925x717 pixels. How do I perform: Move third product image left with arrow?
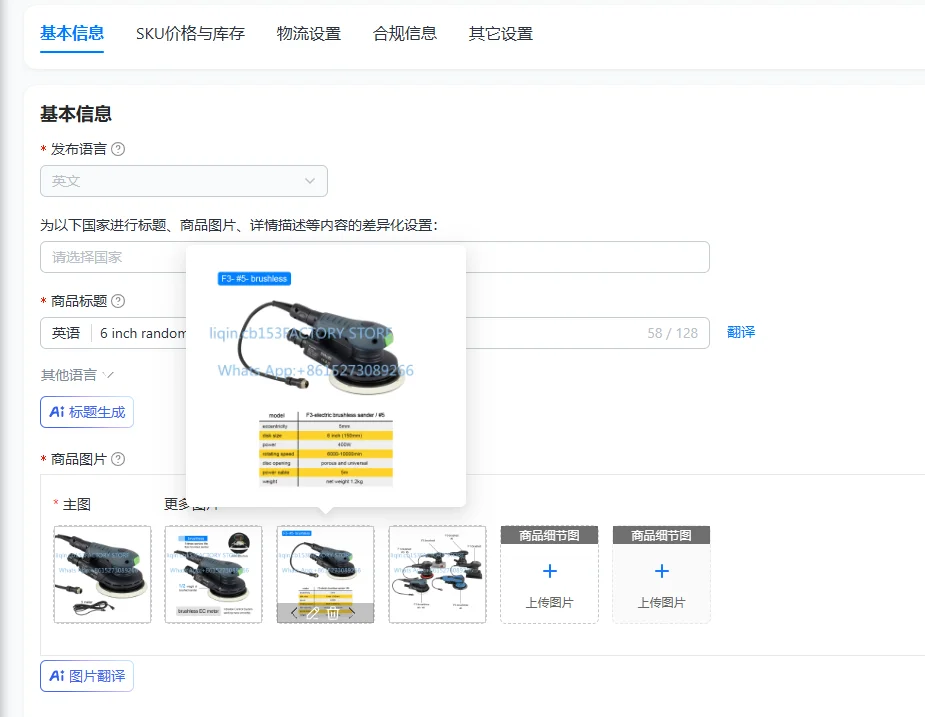(x=294, y=613)
